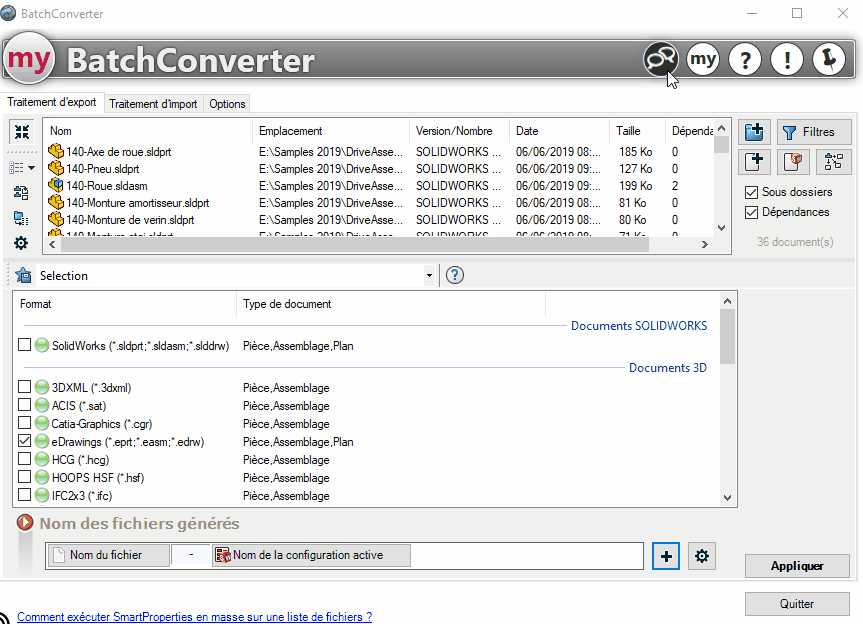863x624 pixels.
Task: Check the Catia-Graphics (*.cgr) checkbox
Action: [x=24, y=423]
